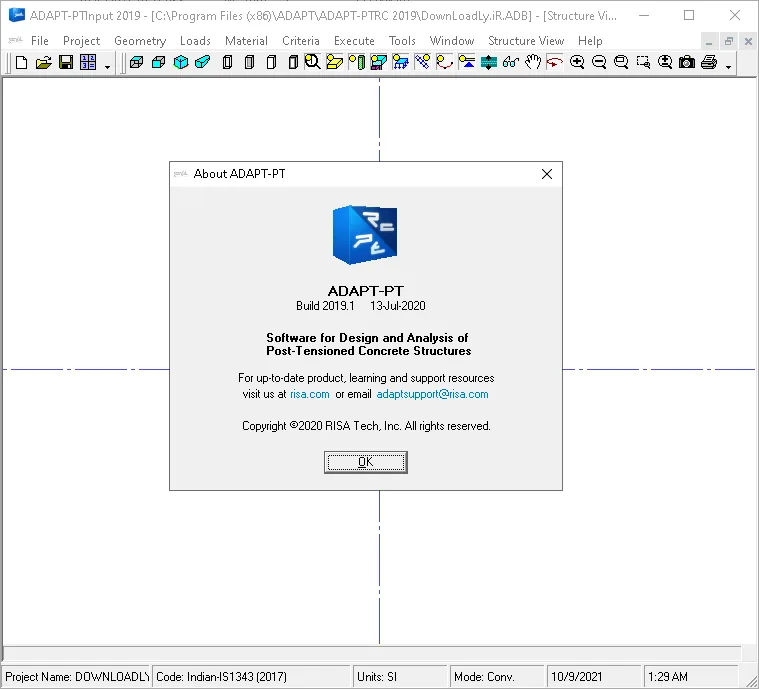Image resolution: width=759 pixels, height=689 pixels.
Task: Click the zoom in magnifier icon
Action: [577, 62]
